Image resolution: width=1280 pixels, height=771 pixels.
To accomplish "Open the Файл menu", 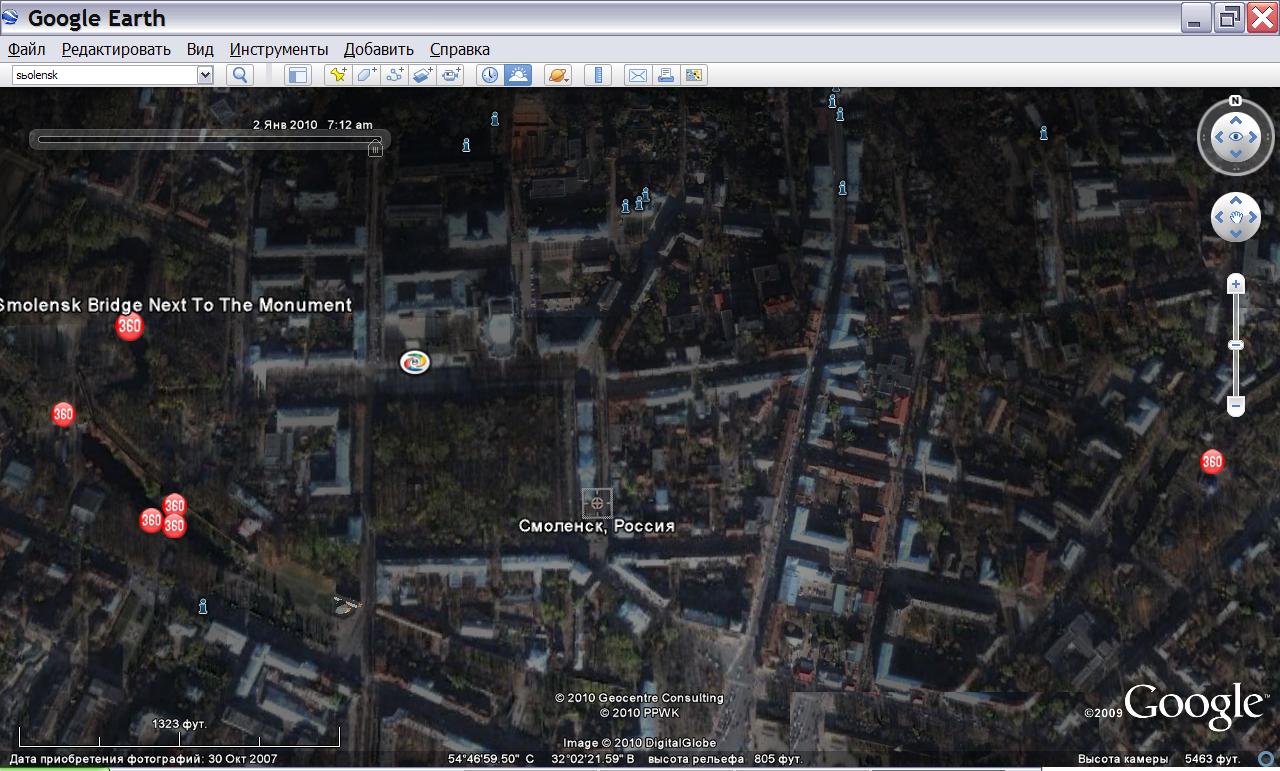I will coord(26,49).
